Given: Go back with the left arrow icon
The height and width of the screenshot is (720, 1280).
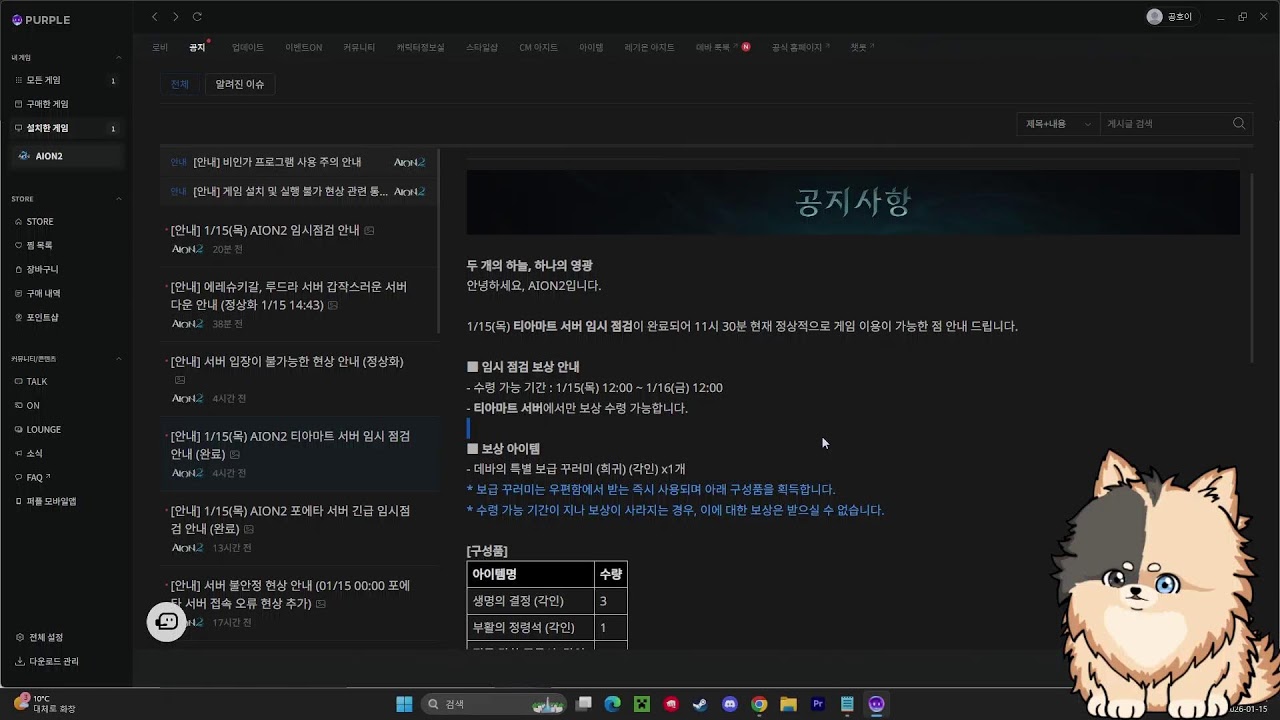Looking at the screenshot, I should click(155, 17).
